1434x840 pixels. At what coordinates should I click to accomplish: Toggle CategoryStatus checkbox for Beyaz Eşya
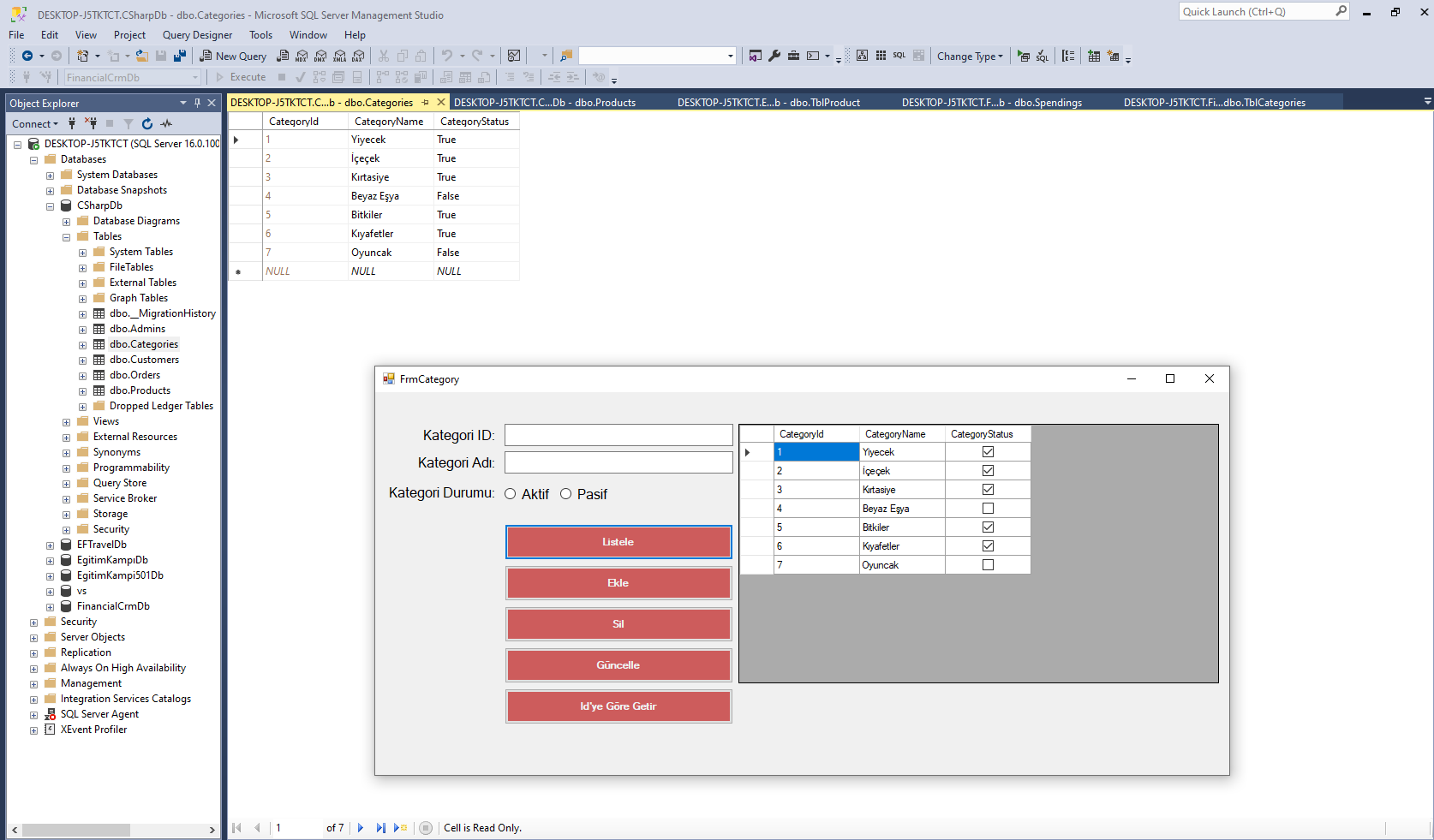tap(988, 509)
